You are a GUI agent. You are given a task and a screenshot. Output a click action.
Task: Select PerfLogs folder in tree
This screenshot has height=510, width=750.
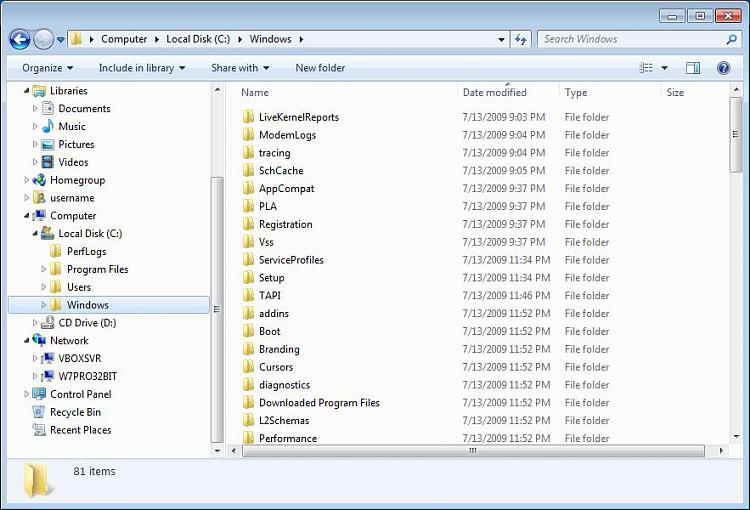(86, 252)
